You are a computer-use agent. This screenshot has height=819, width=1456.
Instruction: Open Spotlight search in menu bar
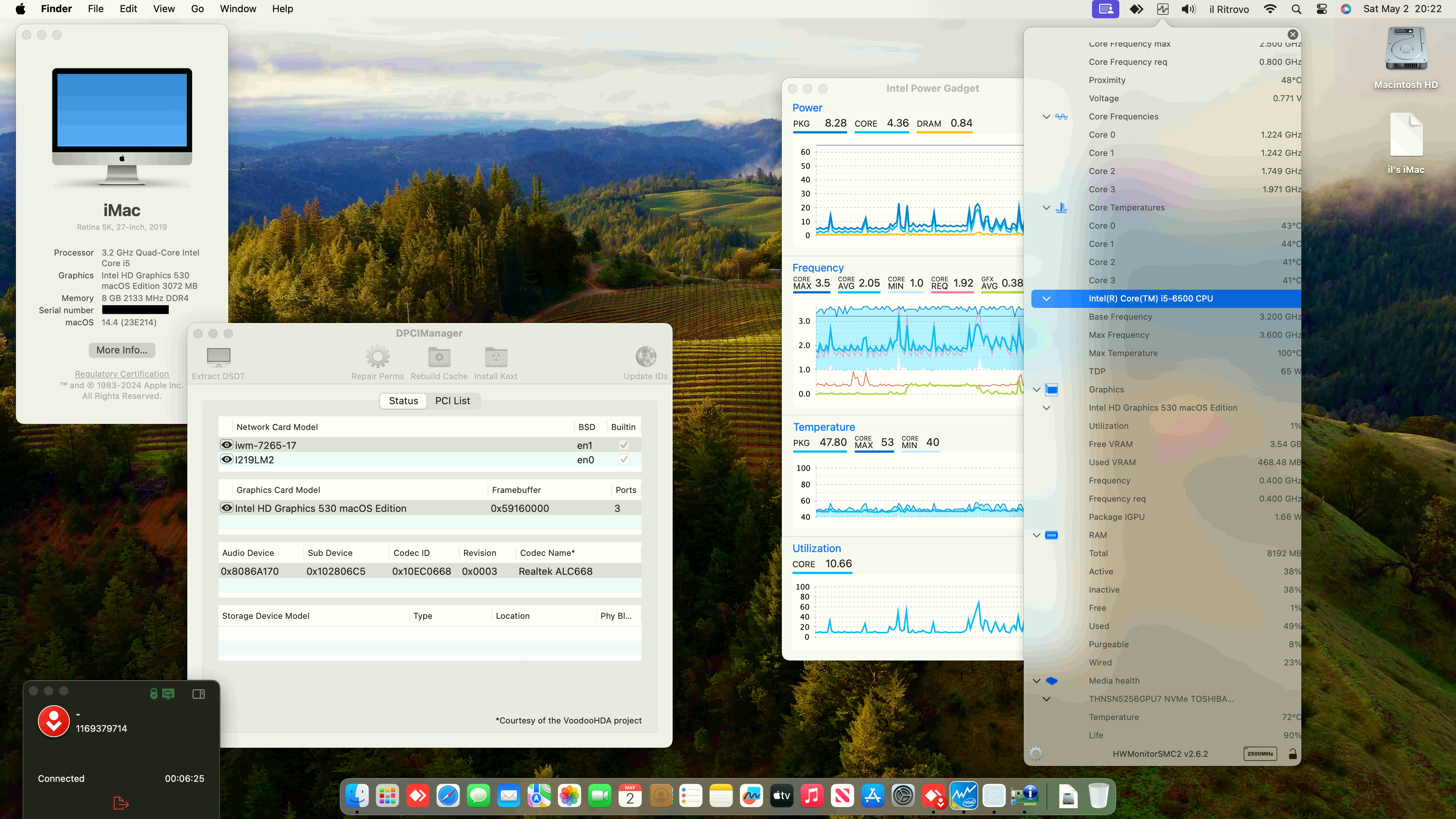[x=1296, y=9]
